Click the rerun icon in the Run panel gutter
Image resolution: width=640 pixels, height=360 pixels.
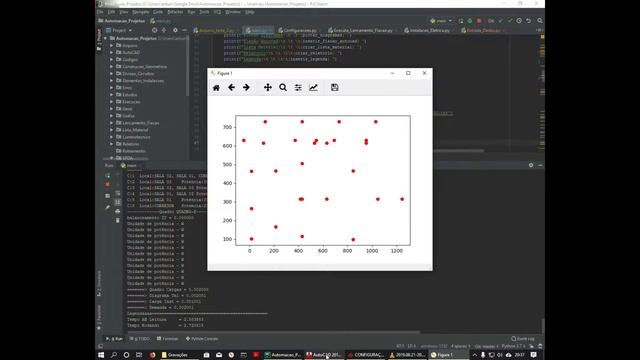107,175
